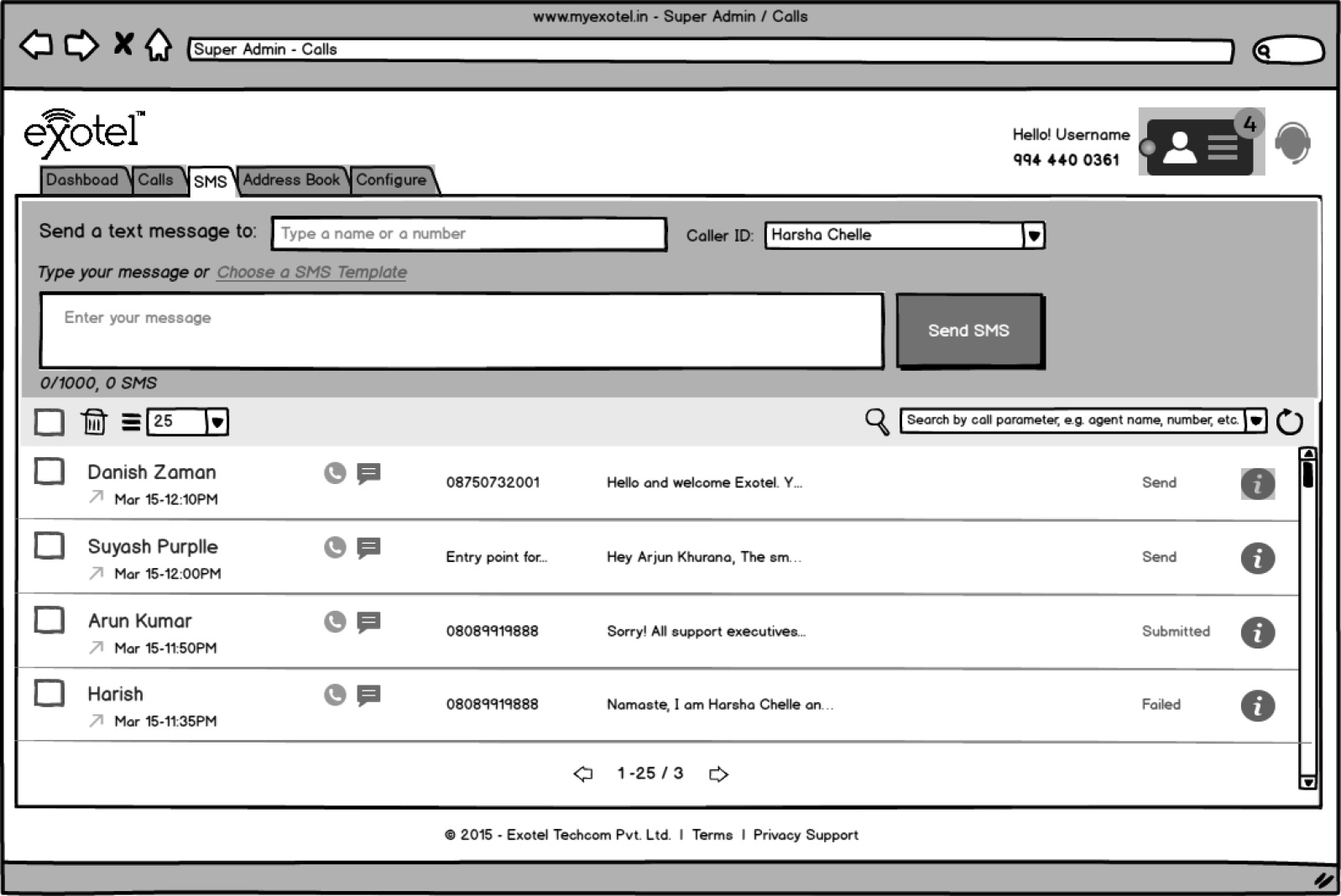Viewport: 1341px width, 896px height.
Task: Click the Enter your message box
Action: coord(462,331)
